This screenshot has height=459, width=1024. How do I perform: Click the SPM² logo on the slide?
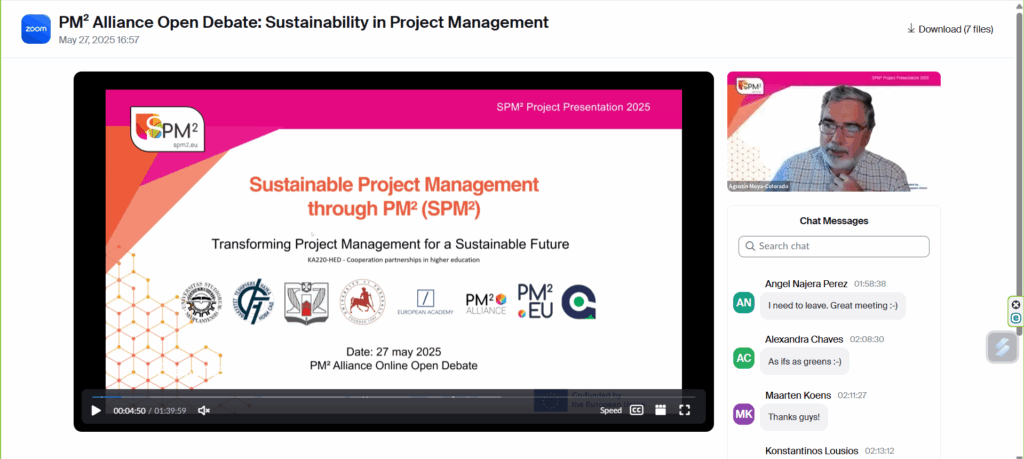pyautogui.click(x=167, y=129)
